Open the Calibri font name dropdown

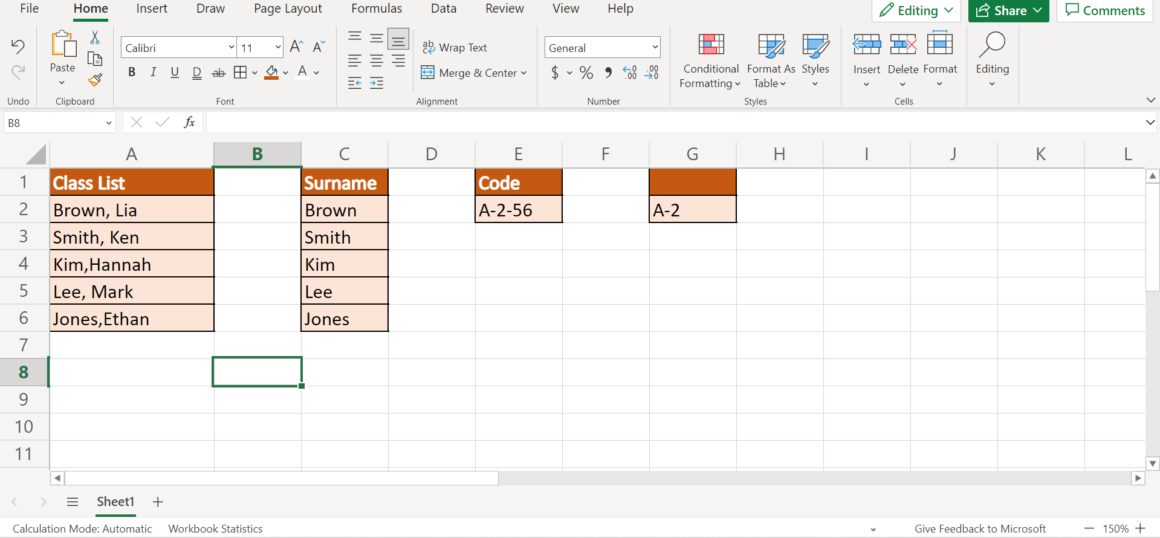pyautogui.click(x=230, y=47)
